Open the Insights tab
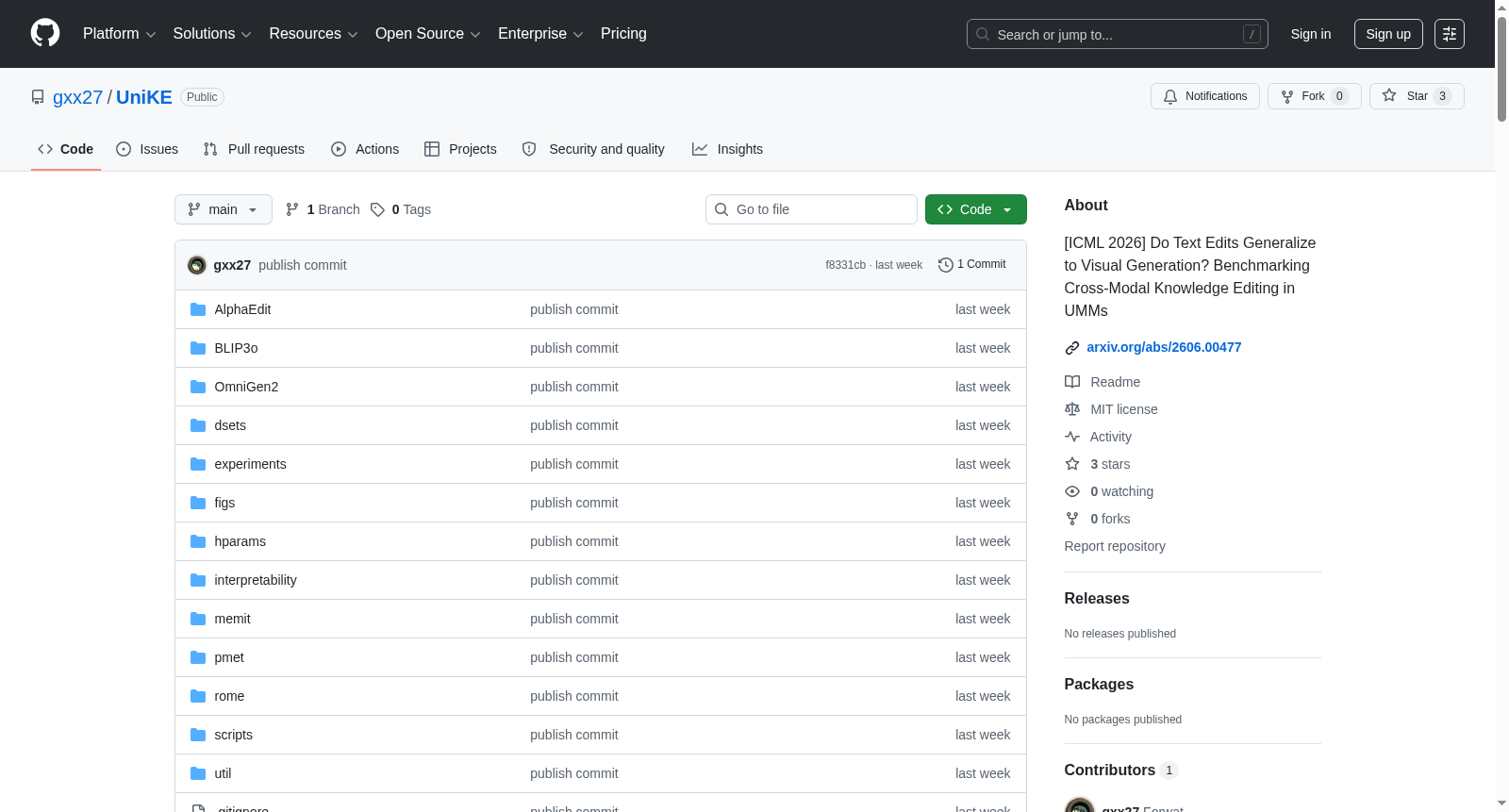The width and height of the screenshot is (1509, 812). [x=727, y=149]
